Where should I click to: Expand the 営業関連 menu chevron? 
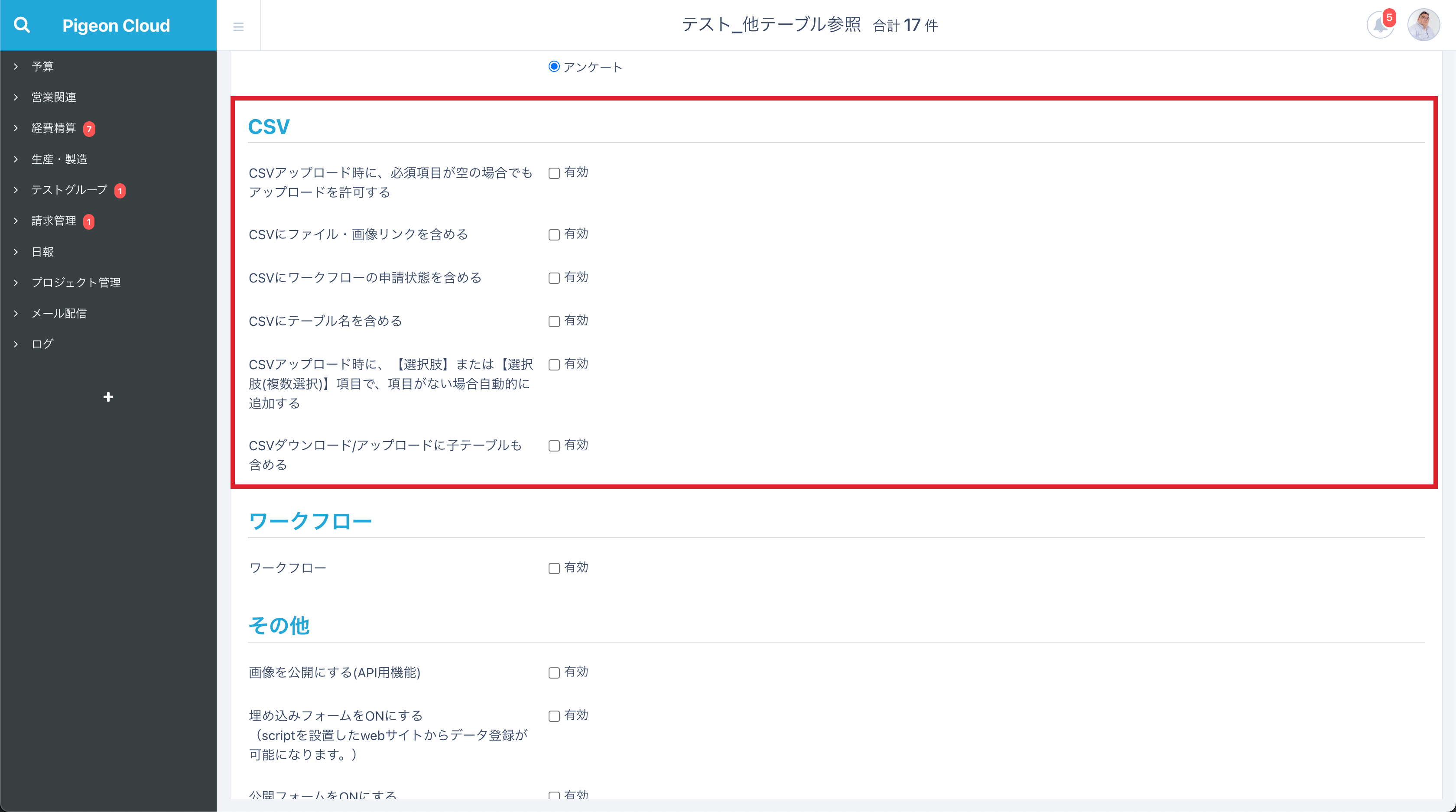tap(16, 97)
